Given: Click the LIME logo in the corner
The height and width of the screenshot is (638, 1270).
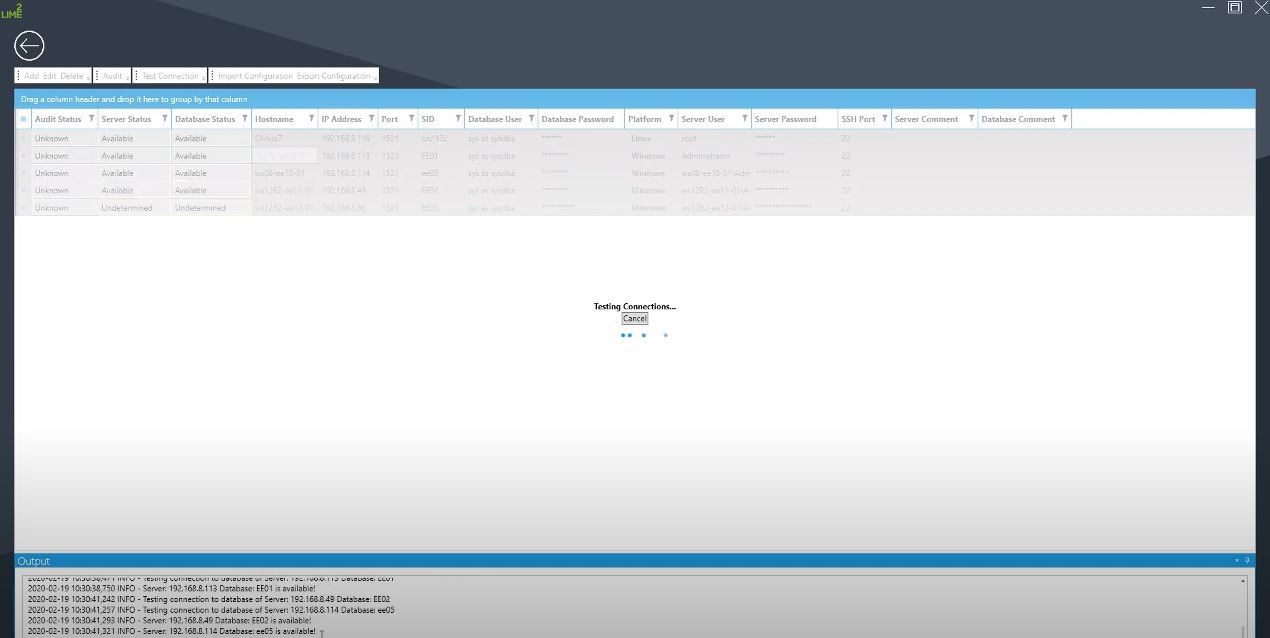Looking at the screenshot, I should click(x=12, y=10).
